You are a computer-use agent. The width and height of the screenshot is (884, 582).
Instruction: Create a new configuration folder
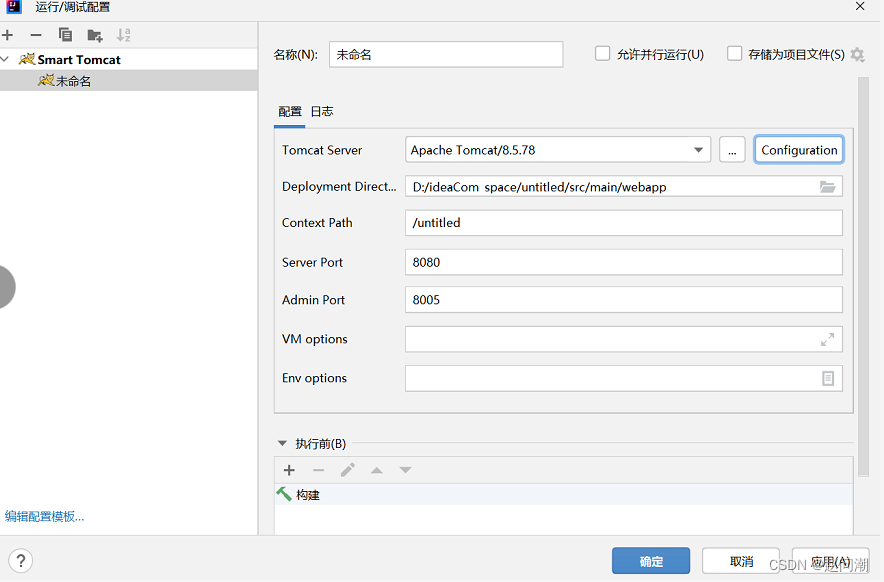[95, 36]
